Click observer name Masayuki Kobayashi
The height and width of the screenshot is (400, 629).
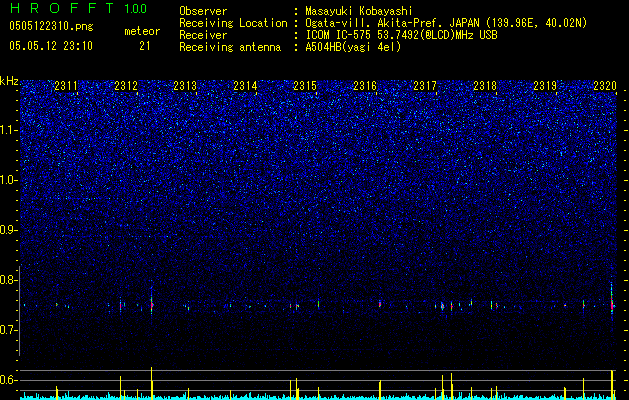359,11
